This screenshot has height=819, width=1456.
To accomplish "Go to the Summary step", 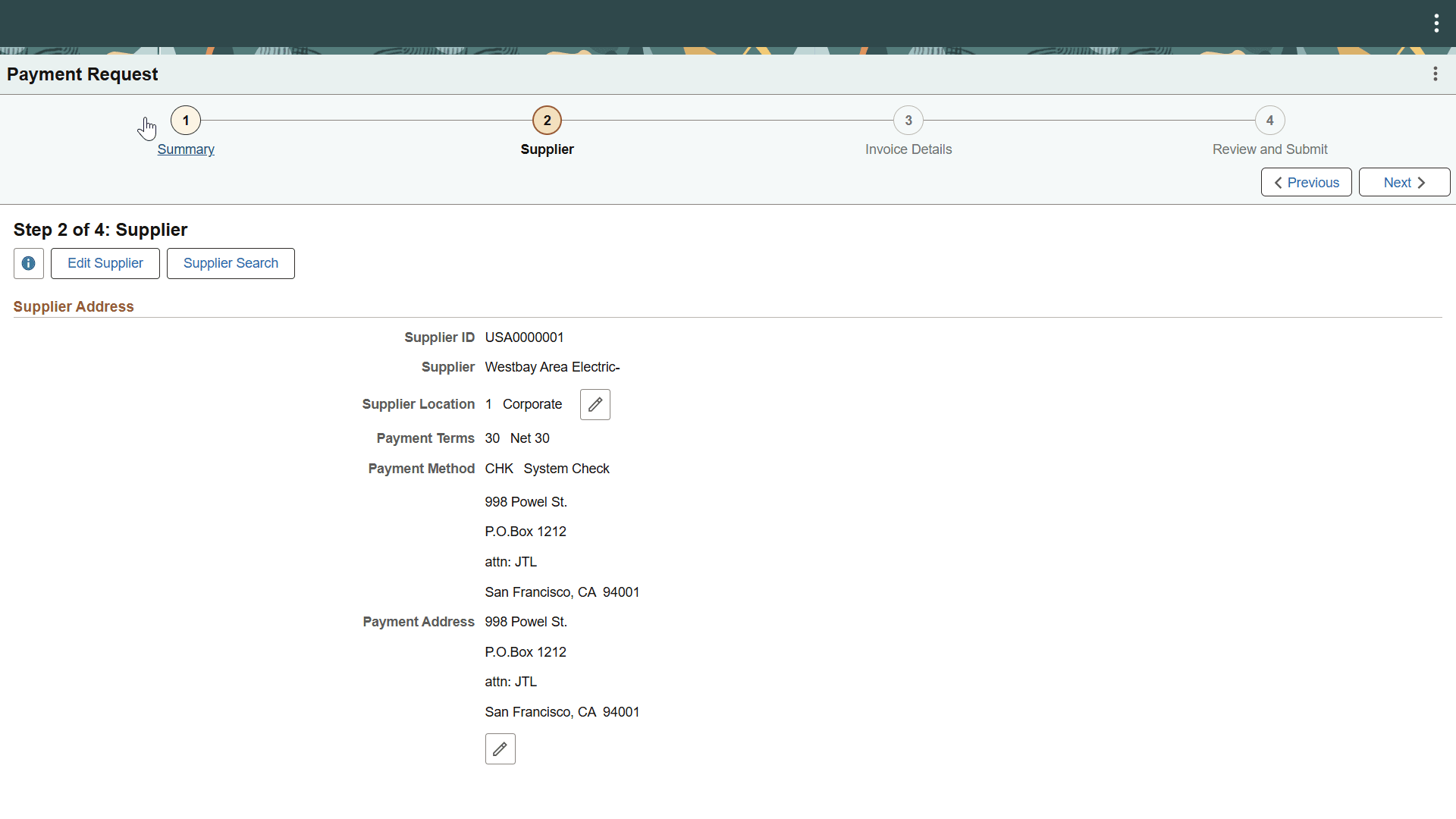I will tap(186, 149).
